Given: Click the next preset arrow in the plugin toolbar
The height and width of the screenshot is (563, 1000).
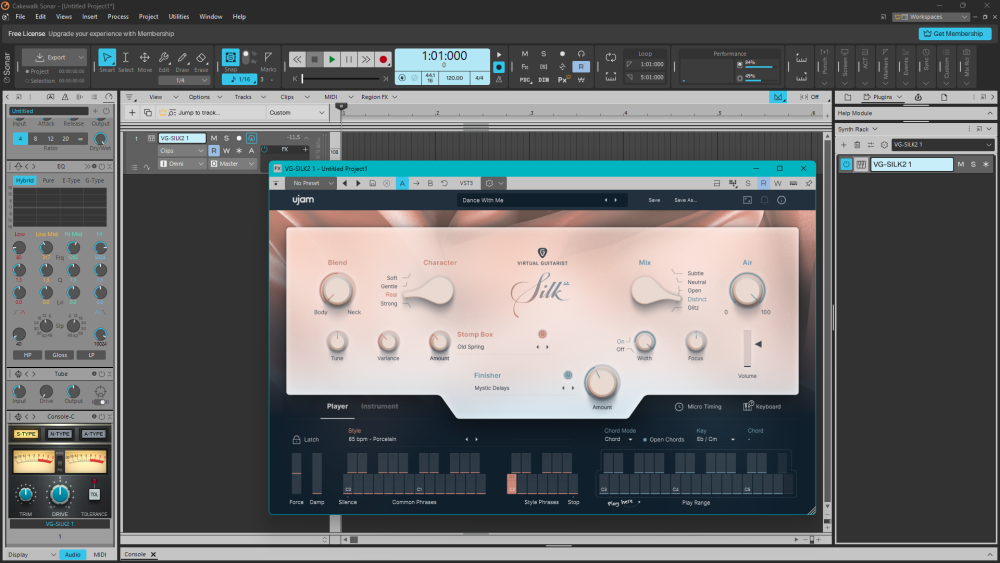Looking at the screenshot, I should [x=358, y=183].
